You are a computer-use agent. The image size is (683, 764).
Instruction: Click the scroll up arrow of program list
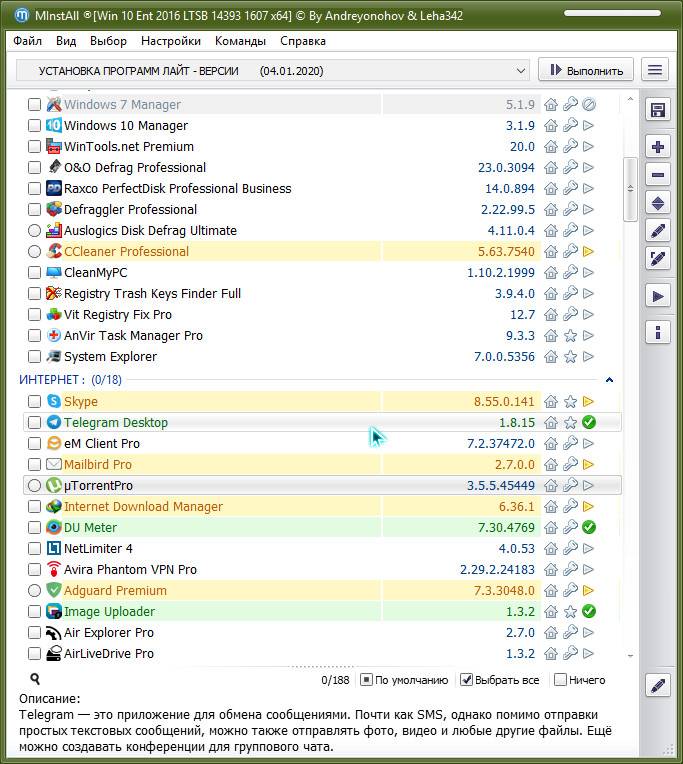click(x=630, y=99)
